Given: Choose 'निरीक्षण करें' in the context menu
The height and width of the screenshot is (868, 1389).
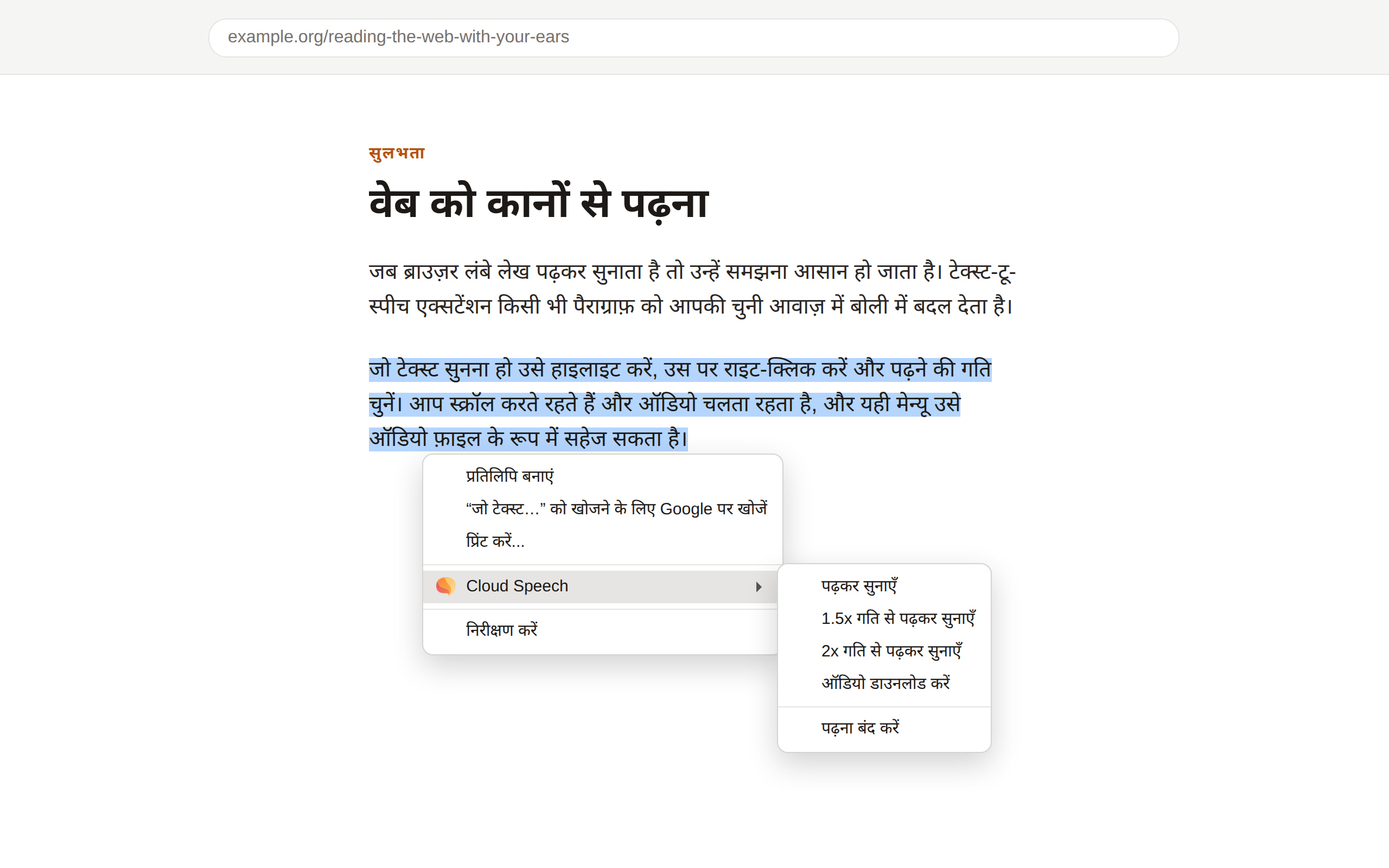Looking at the screenshot, I should coord(602,630).
